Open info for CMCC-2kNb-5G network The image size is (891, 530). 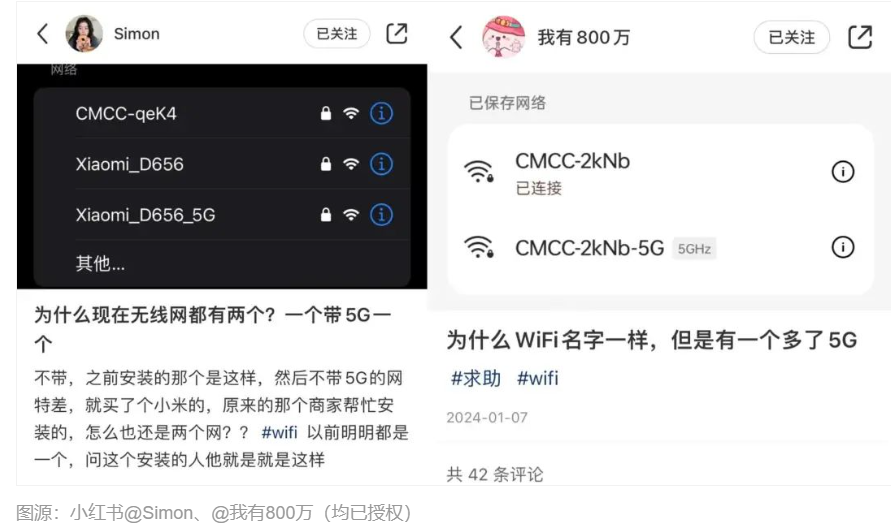[x=843, y=247]
